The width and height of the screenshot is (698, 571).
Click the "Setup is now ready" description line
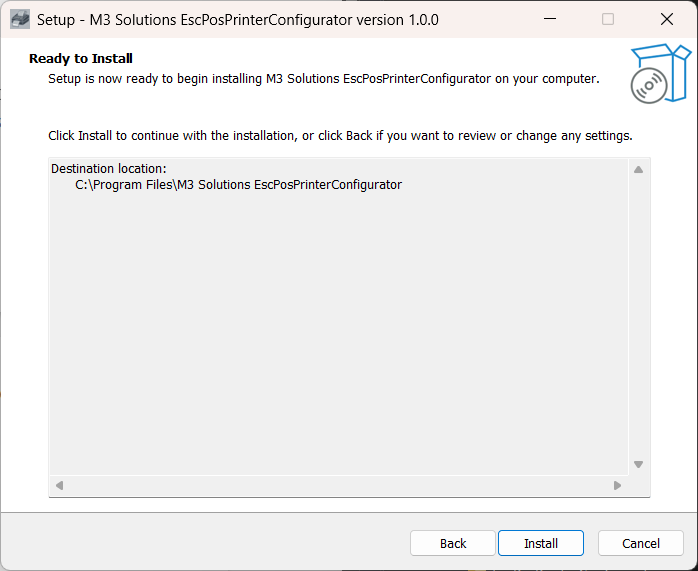point(323,78)
